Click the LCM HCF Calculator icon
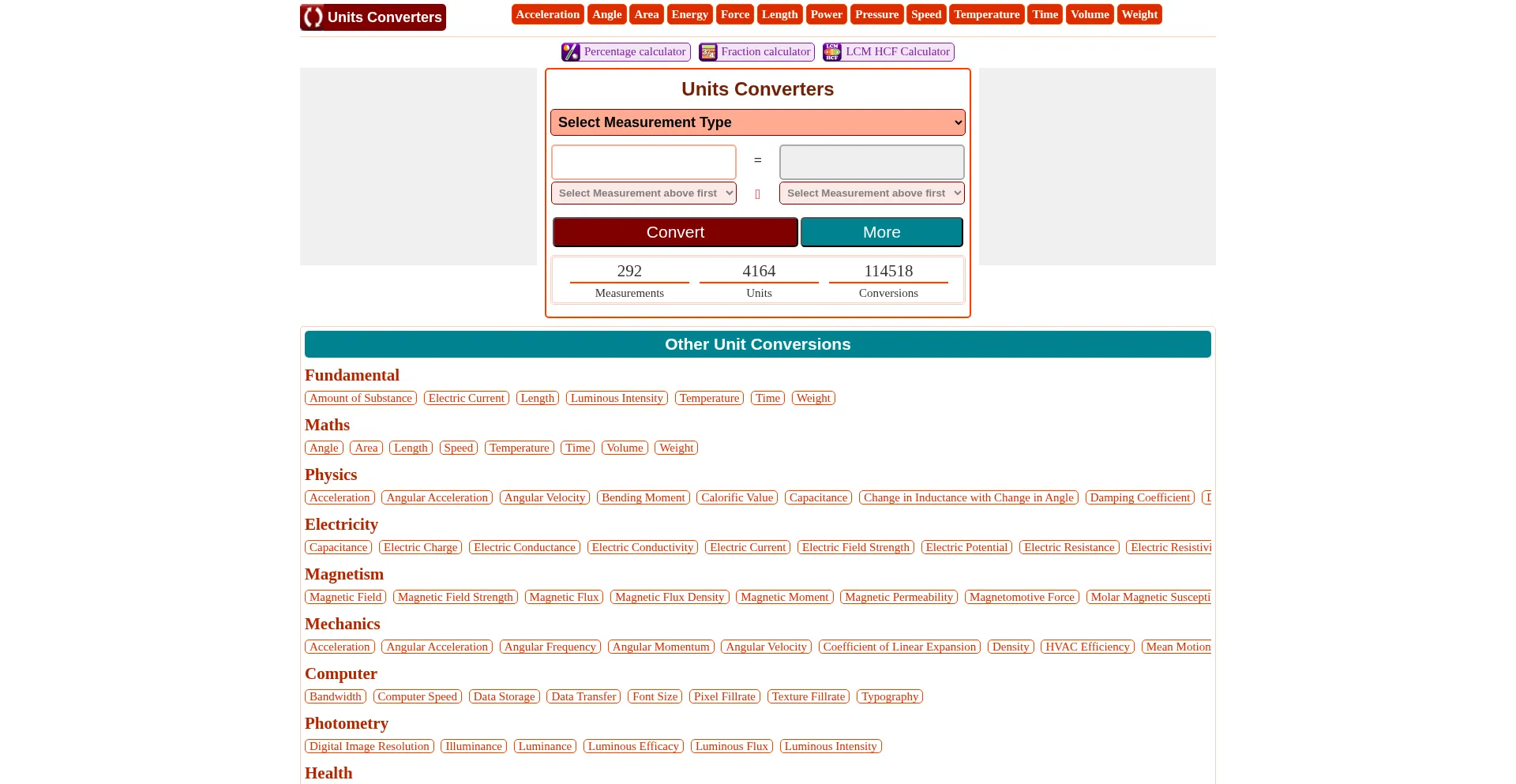The height and width of the screenshot is (784, 1516). pyautogui.click(x=832, y=52)
